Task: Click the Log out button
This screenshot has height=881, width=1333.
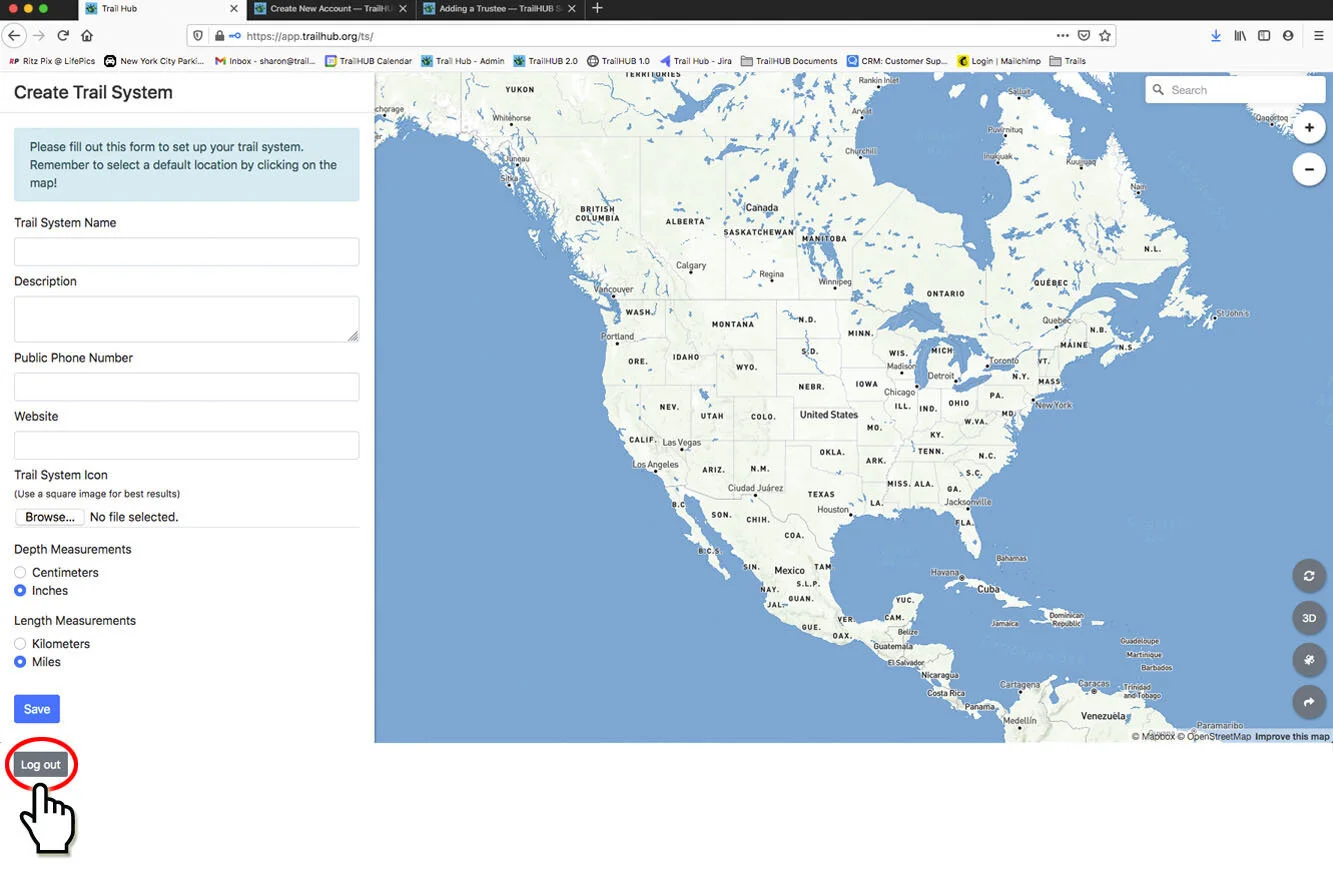Action: pyautogui.click(x=41, y=765)
